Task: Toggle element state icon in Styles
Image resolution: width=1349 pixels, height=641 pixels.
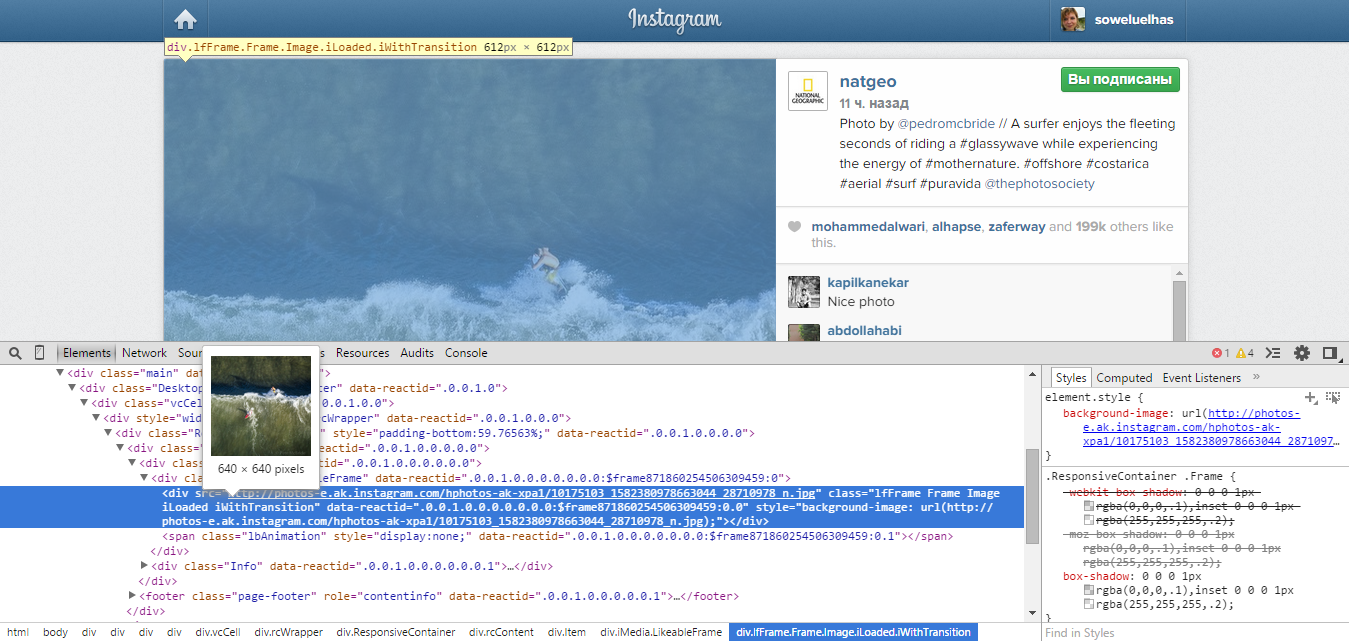Action: pyautogui.click(x=1332, y=398)
